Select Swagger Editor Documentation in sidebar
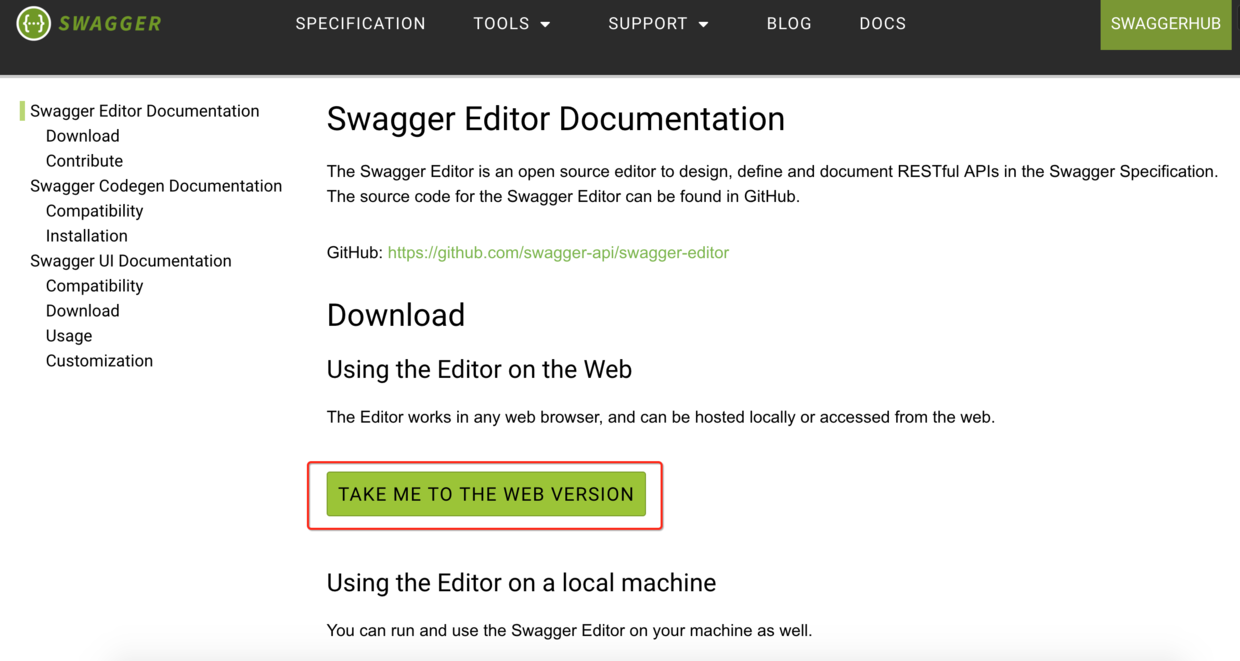The width and height of the screenshot is (1240, 661). tap(144, 111)
